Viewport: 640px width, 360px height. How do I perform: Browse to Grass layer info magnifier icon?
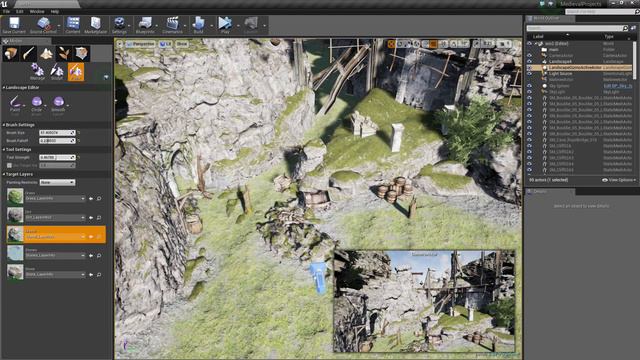click(x=99, y=199)
